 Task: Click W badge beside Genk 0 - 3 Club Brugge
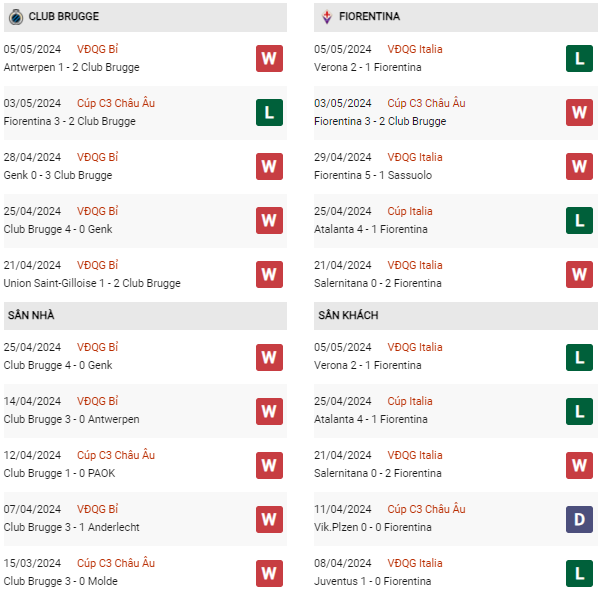coord(269,167)
